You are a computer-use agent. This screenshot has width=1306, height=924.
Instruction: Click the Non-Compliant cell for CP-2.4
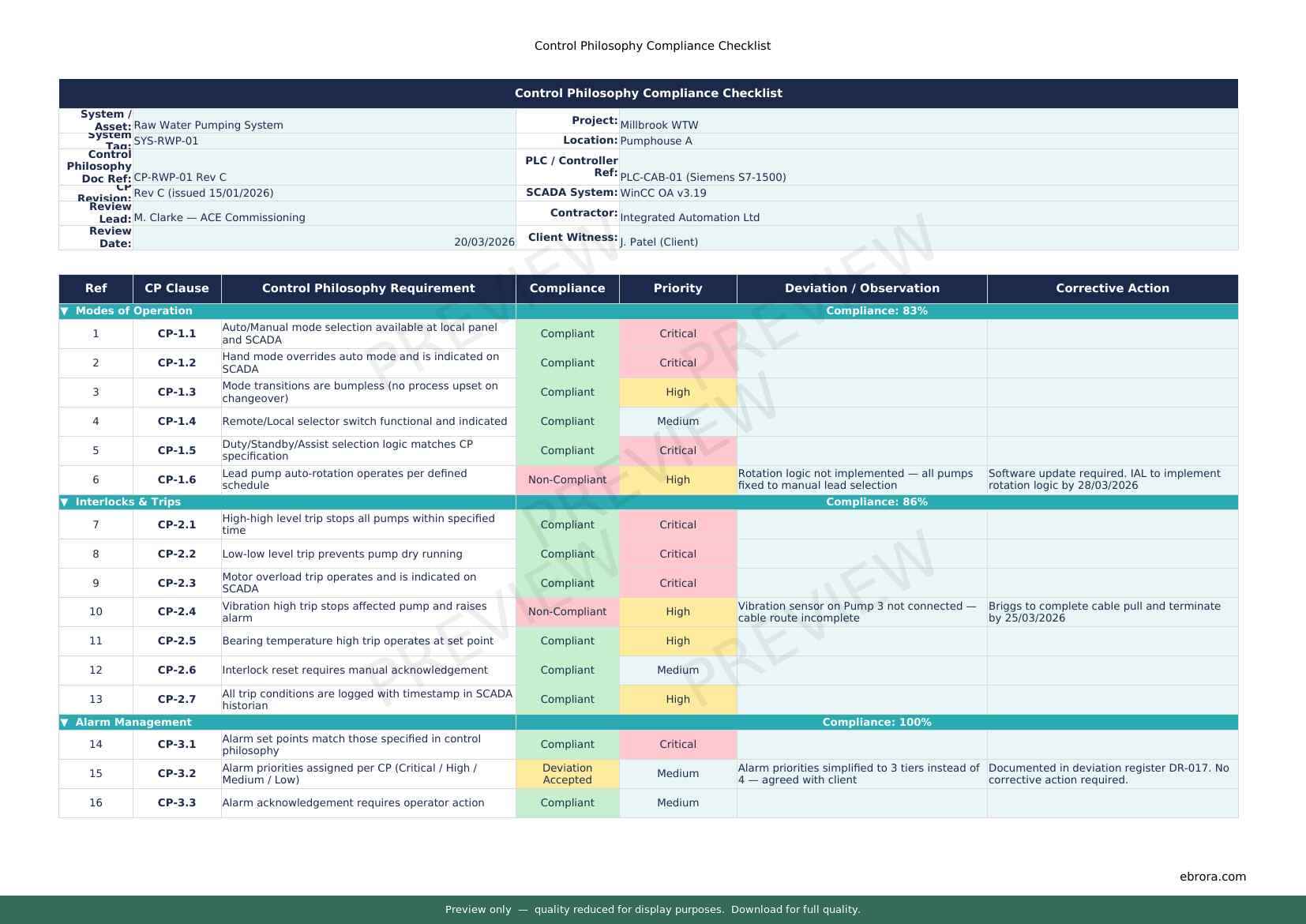(567, 612)
